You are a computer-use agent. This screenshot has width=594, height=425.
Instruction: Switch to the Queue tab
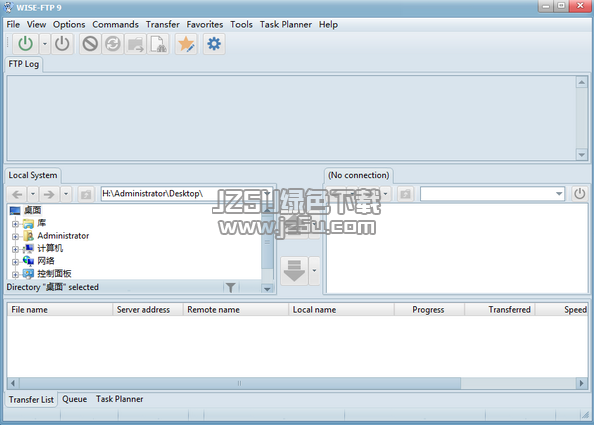pos(74,399)
